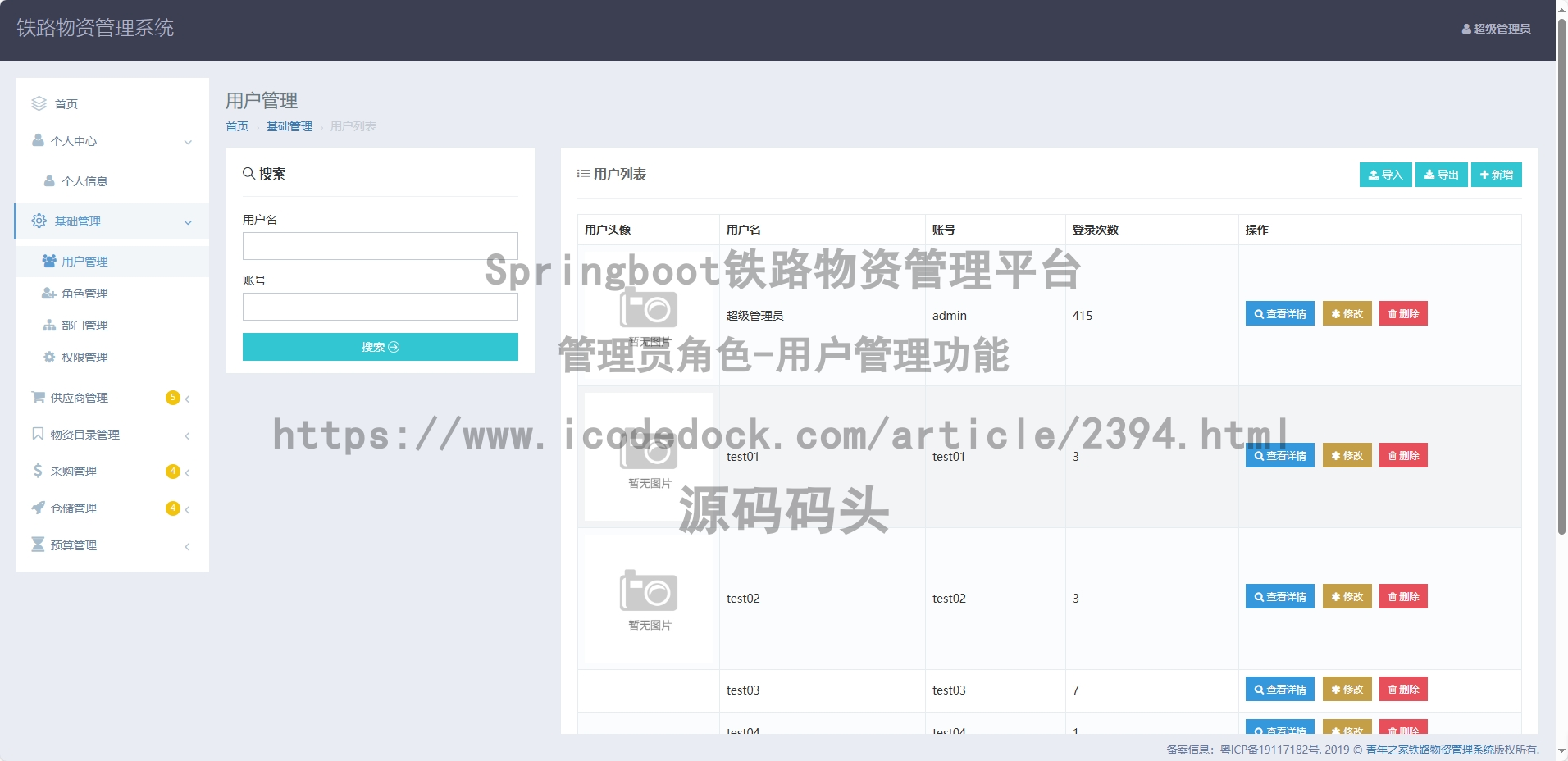
Task: Click the 供应商管理 shopping cart icon
Action: pyautogui.click(x=38, y=397)
